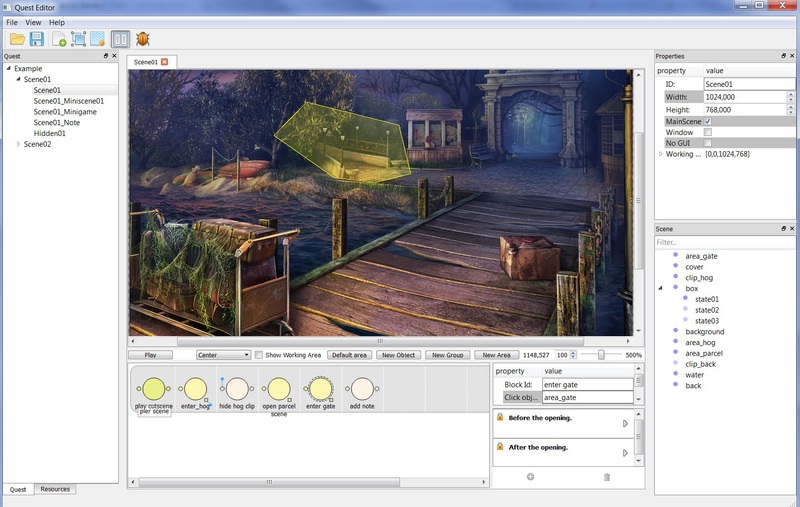Click the add plus icon below the openings

[530, 477]
